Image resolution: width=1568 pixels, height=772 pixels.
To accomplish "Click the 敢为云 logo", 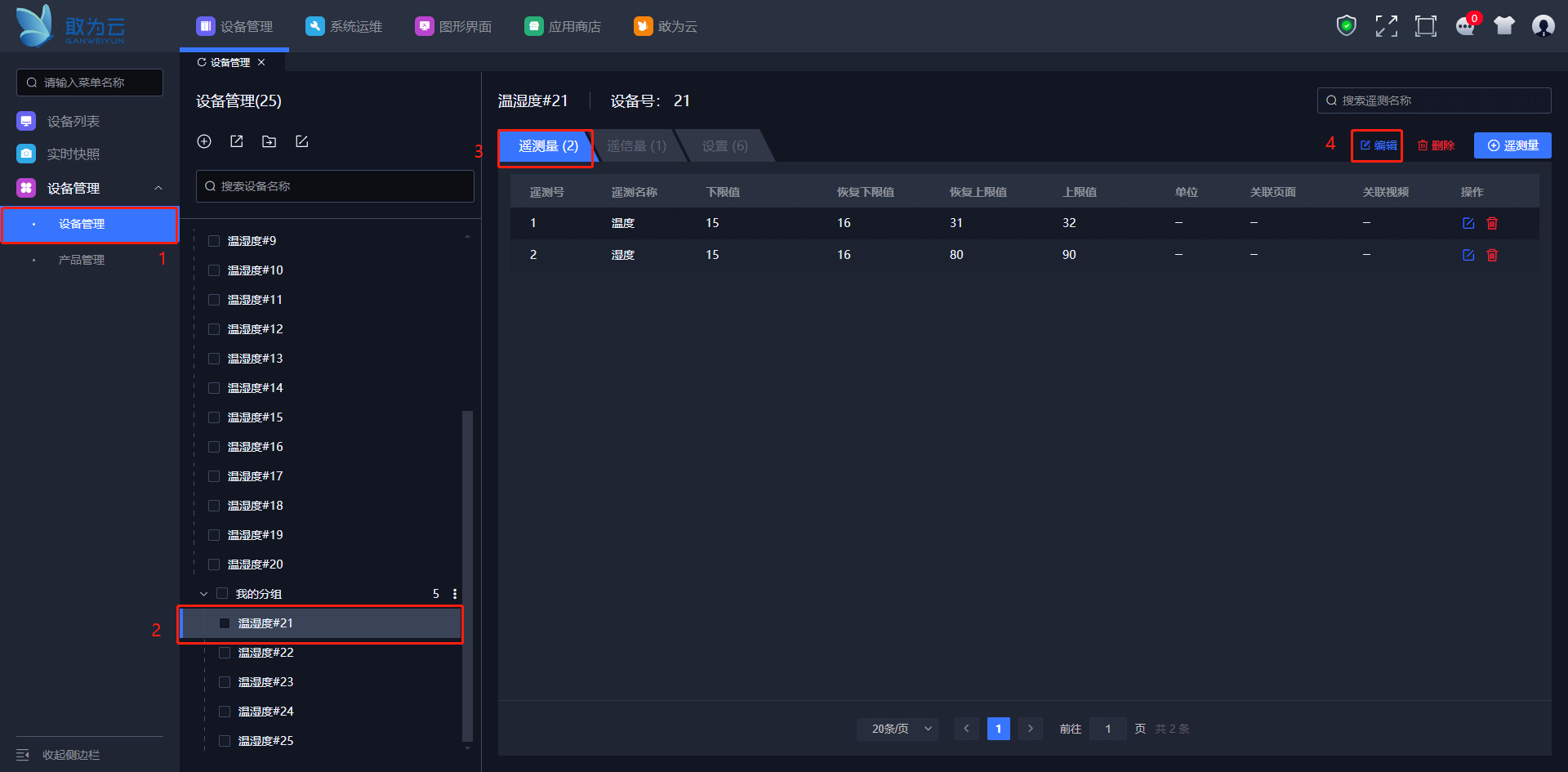I will [71, 26].
